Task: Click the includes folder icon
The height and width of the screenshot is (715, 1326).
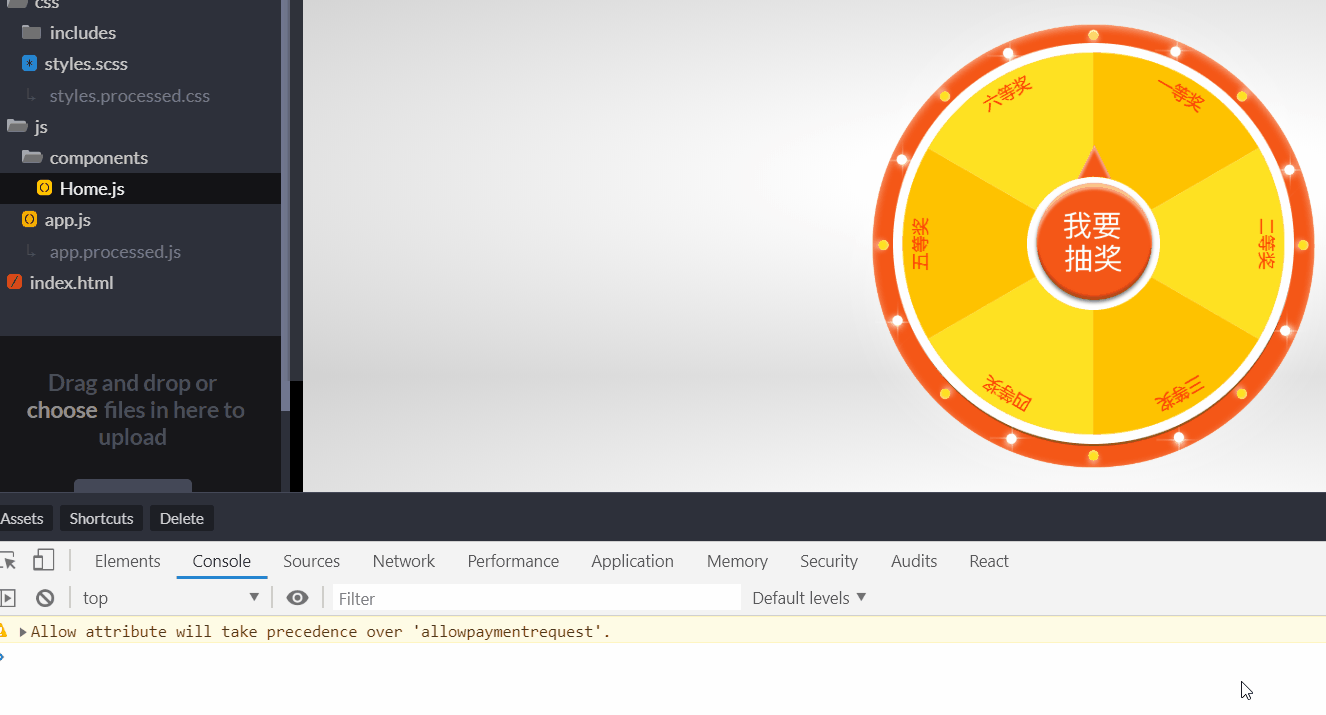Action: tap(31, 32)
